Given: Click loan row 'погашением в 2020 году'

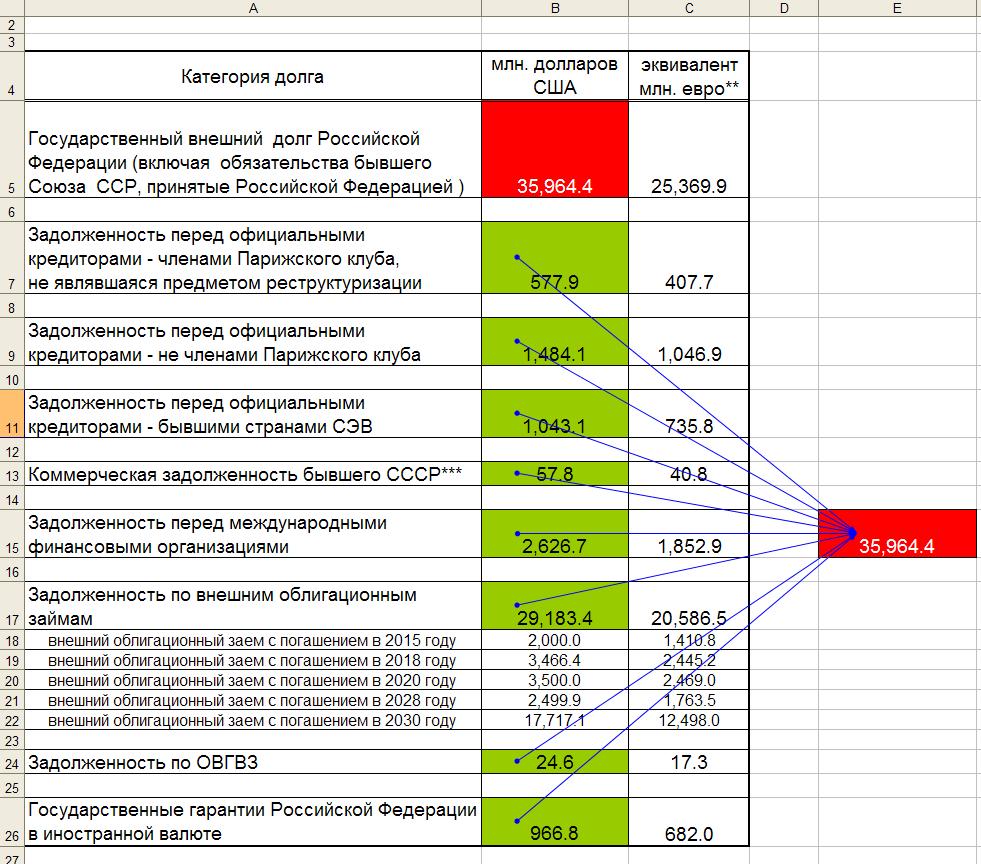Looking at the screenshot, I should (x=253, y=680).
